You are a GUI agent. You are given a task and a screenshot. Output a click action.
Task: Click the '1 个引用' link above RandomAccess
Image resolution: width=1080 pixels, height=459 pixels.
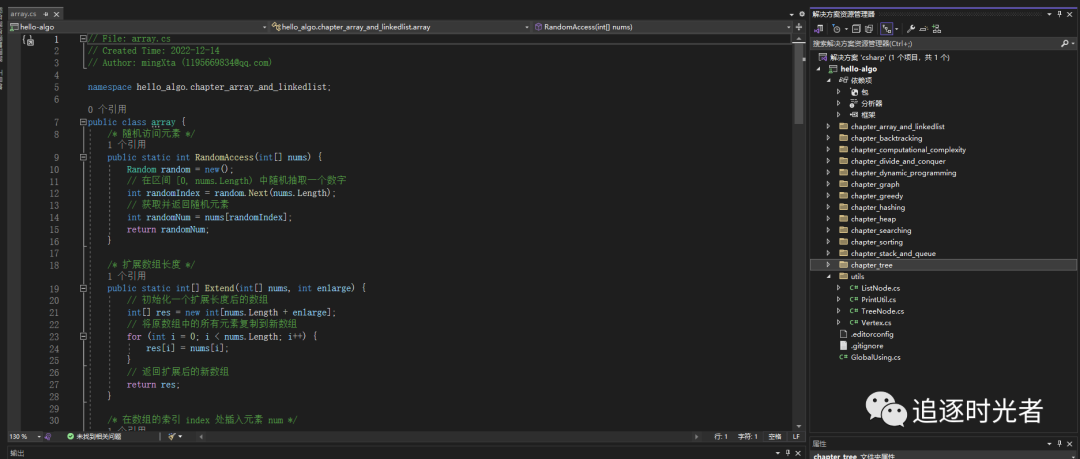126,144
